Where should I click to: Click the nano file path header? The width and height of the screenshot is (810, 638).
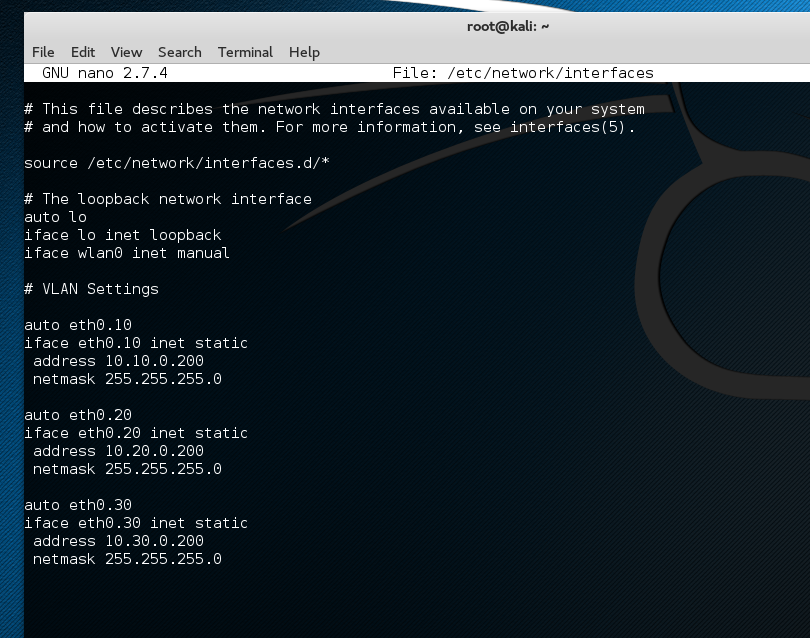(x=523, y=73)
